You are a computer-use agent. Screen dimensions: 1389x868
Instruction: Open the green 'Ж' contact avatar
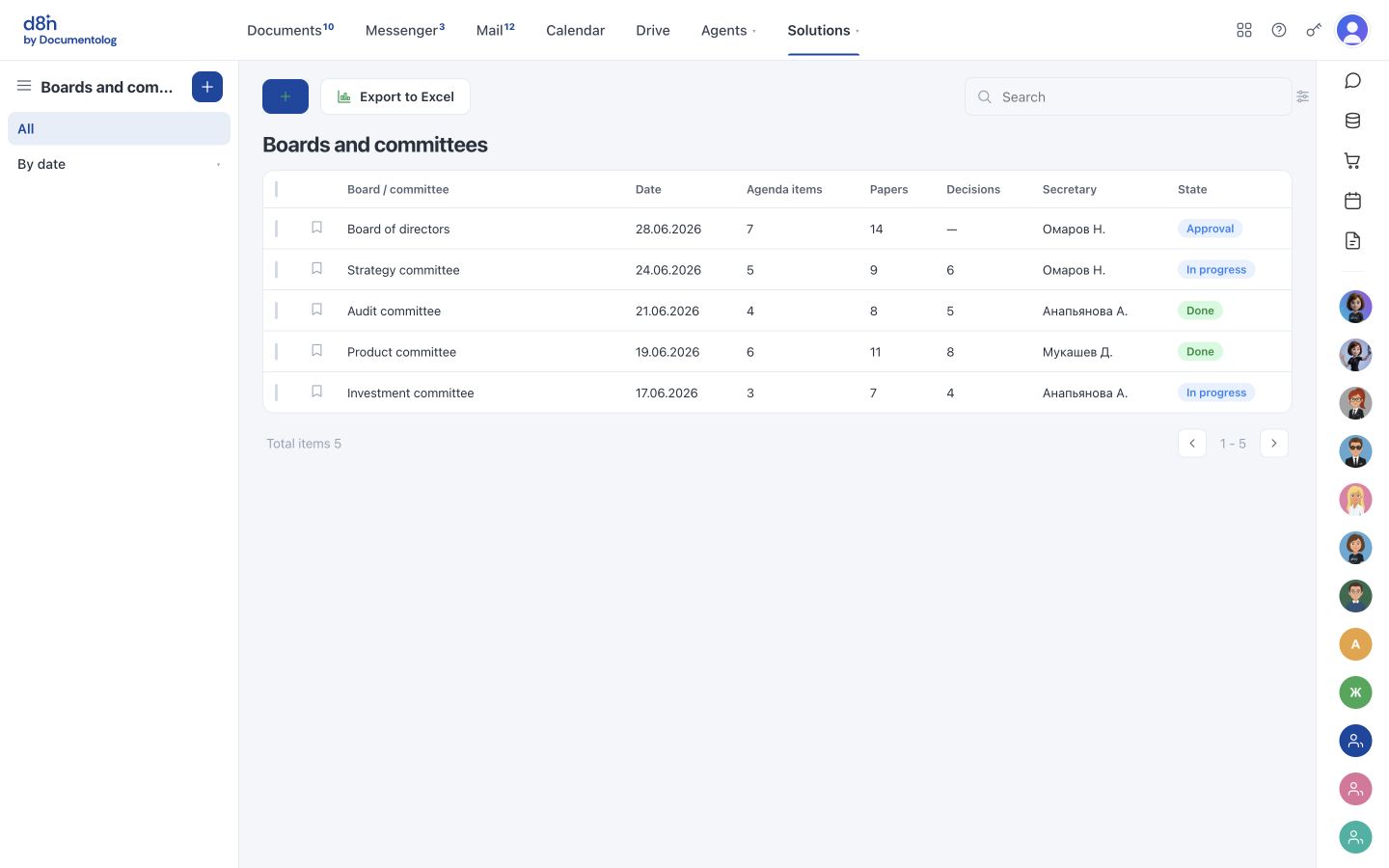click(1355, 692)
